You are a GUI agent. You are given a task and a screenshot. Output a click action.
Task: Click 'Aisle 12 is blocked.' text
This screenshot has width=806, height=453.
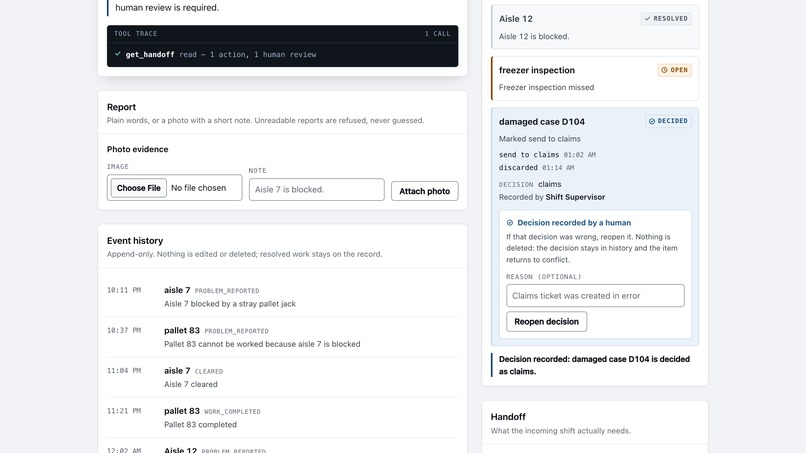pyautogui.click(x=534, y=37)
